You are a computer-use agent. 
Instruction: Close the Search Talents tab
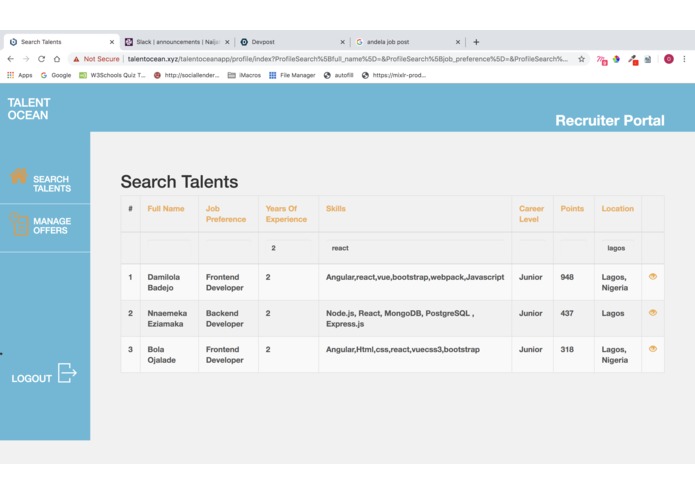coord(112,42)
